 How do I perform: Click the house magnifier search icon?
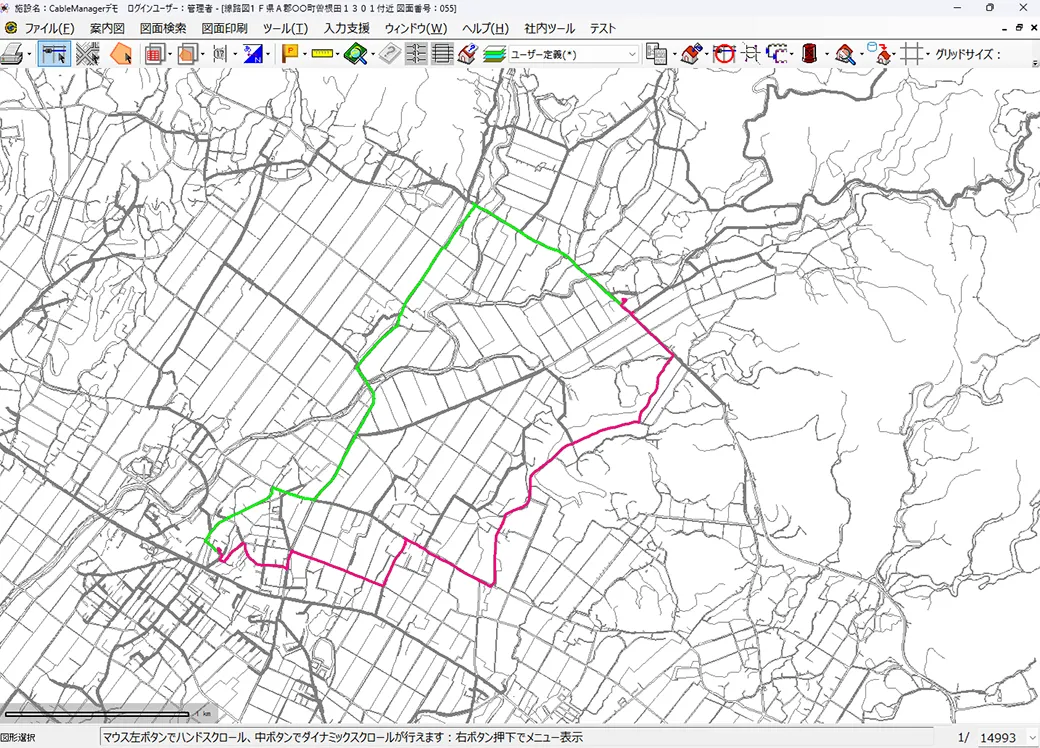[845, 54]
